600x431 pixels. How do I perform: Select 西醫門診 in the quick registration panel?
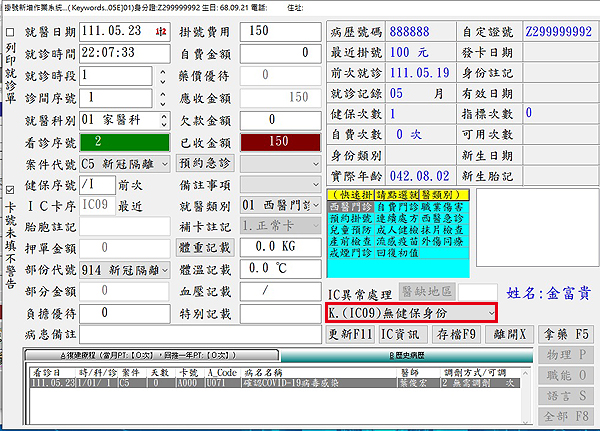(348, 206)
